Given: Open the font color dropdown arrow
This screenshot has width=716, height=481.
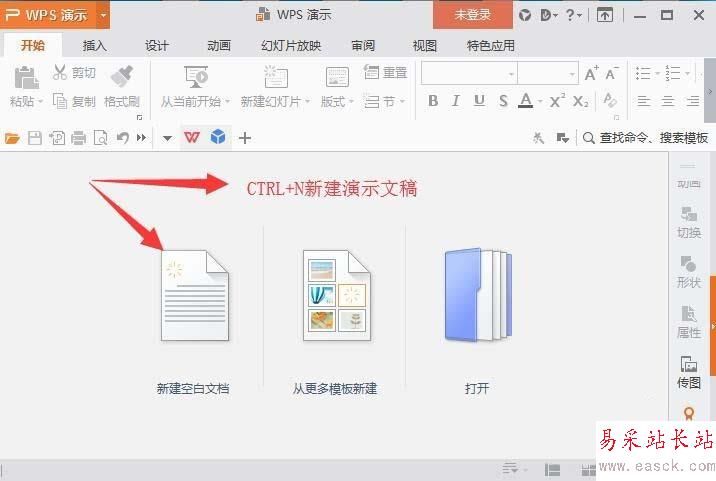Looking at the screenshot, I should (x=540, y=101).
